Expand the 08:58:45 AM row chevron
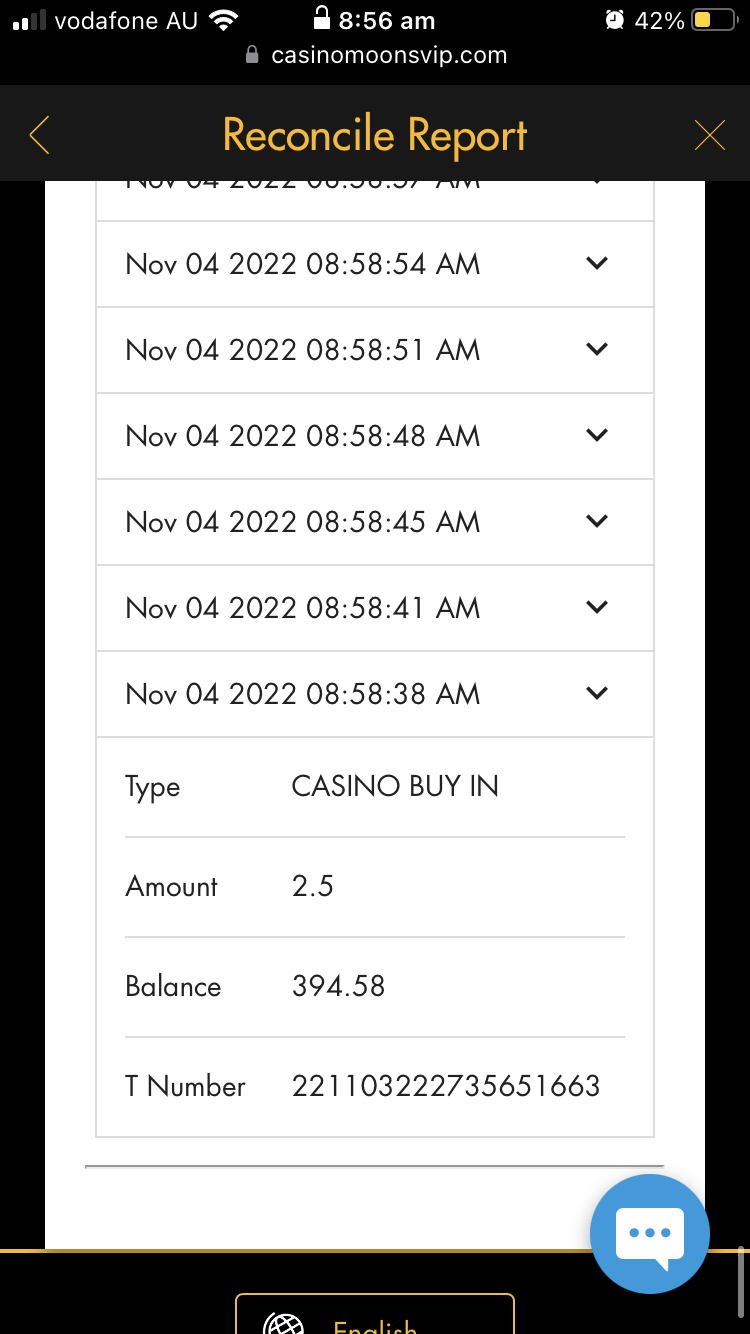The image size is (750, 1334). coord(597,522)
